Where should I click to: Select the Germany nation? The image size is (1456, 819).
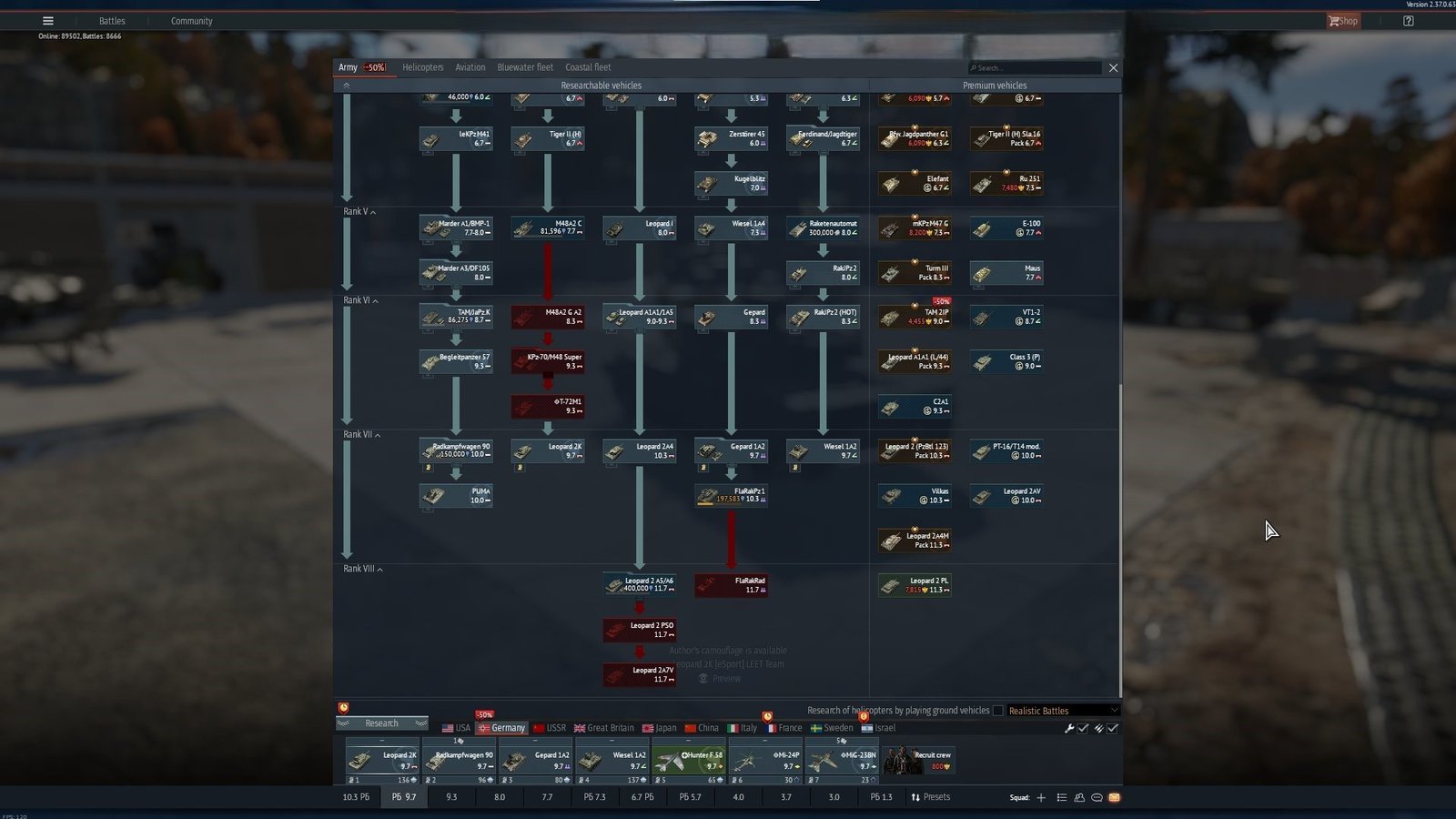point(501,728)
